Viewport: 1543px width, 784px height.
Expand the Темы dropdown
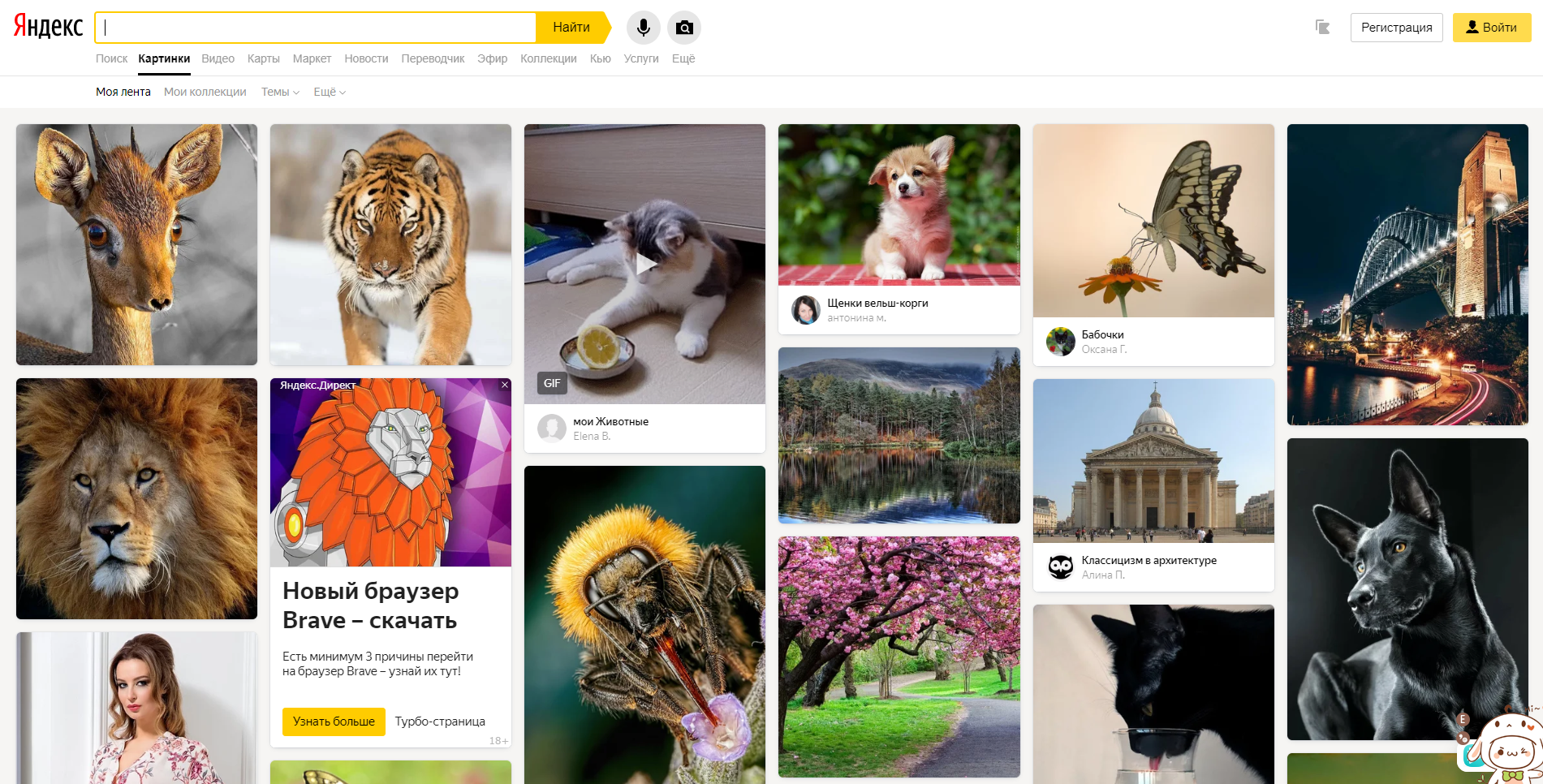[280, 92]
